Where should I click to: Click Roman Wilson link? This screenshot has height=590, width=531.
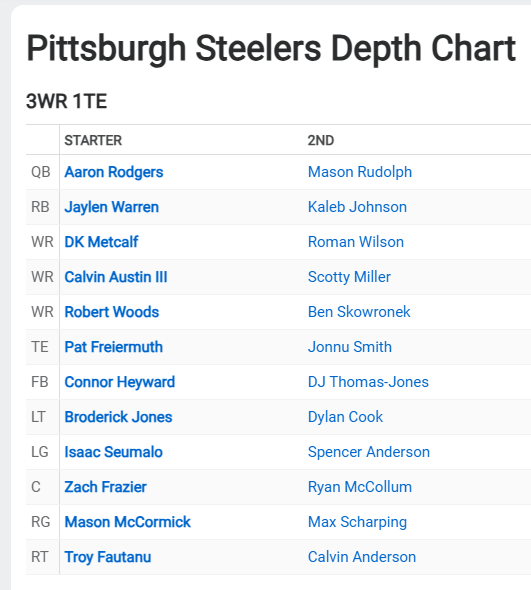pyautogui.click(x=356, y=242)
